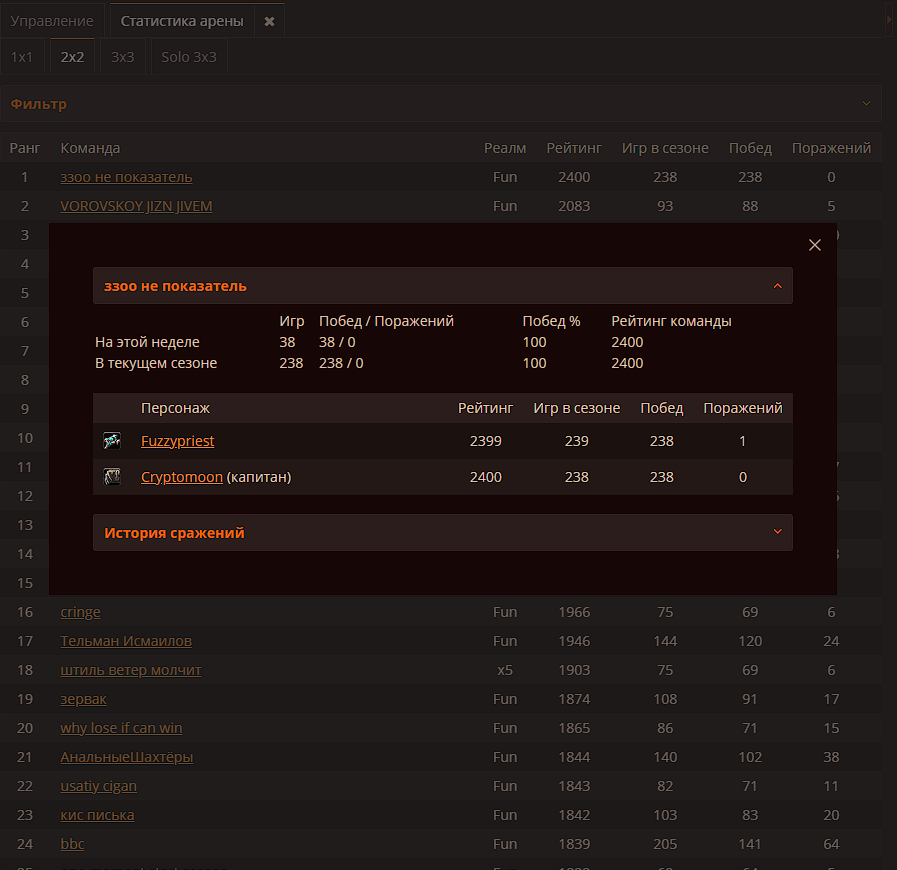The height and width of the screenshot is (870, 897).
Task: Click Cryptomoon's class icon
Action: [x=112, y=477]
